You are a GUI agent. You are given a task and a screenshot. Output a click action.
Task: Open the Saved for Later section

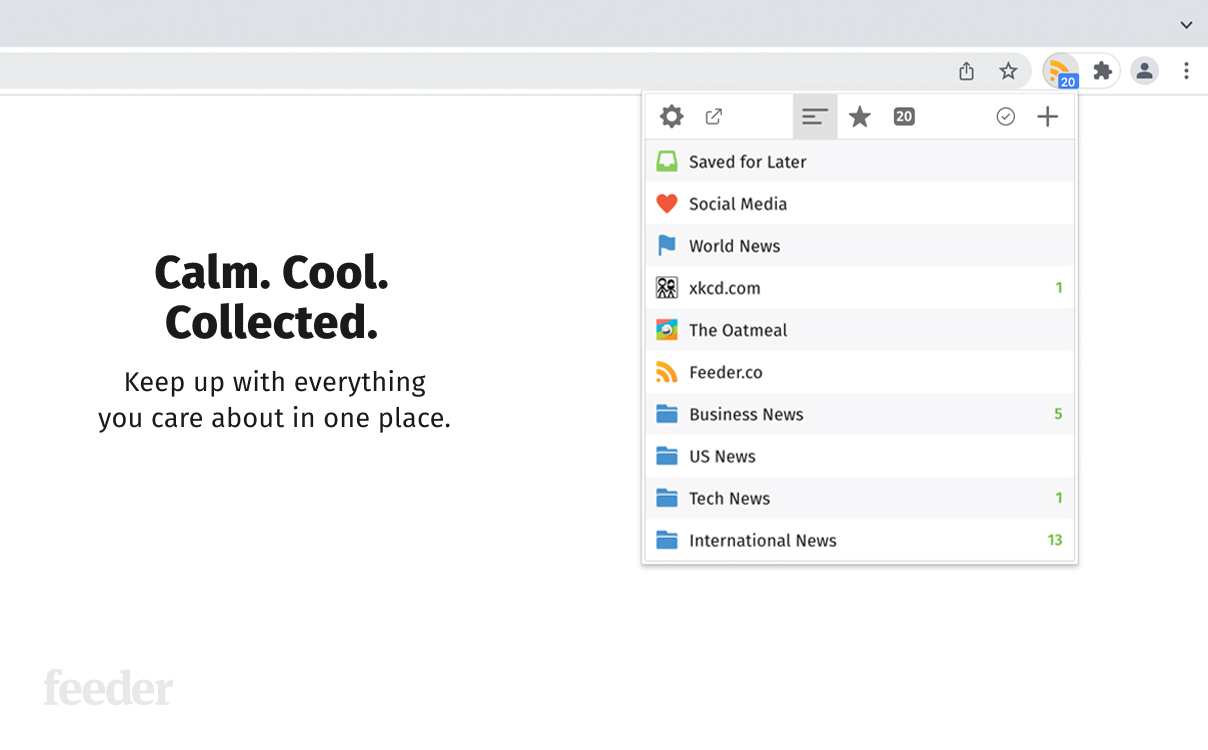pos(747,161)
